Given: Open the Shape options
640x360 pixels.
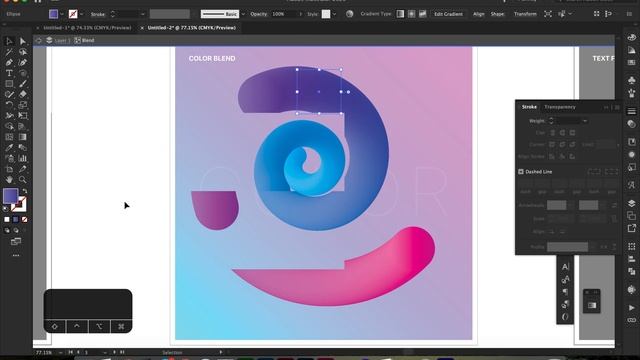Looking at the screenshot, I should pos(497,14).
